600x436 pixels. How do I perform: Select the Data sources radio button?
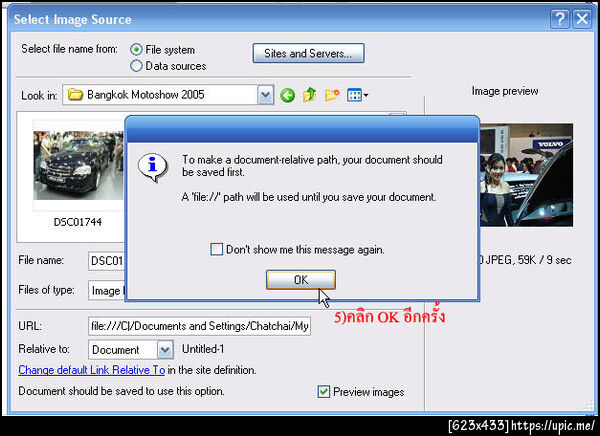click(136, 66)
